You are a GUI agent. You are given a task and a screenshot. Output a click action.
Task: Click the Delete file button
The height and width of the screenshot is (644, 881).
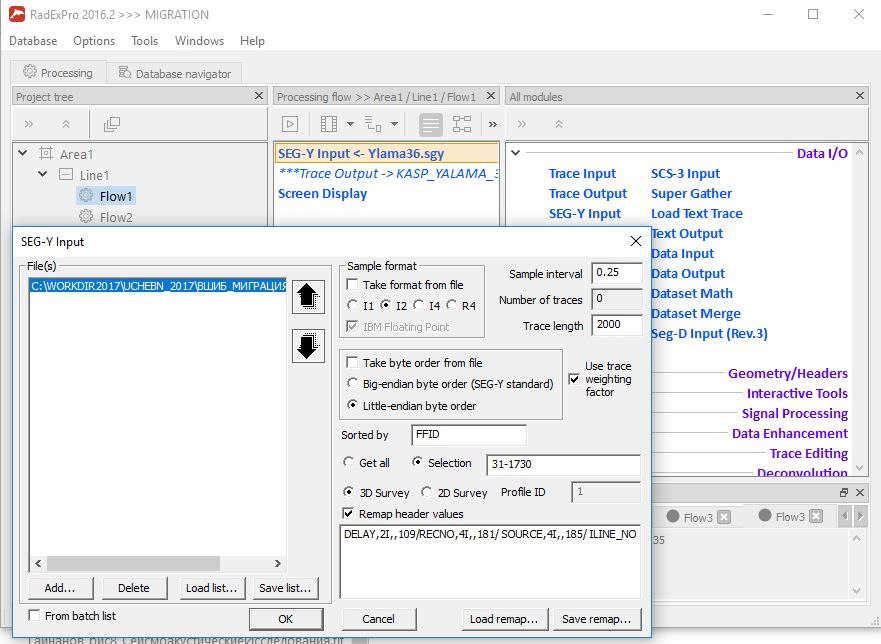click(x=134, y=588)
